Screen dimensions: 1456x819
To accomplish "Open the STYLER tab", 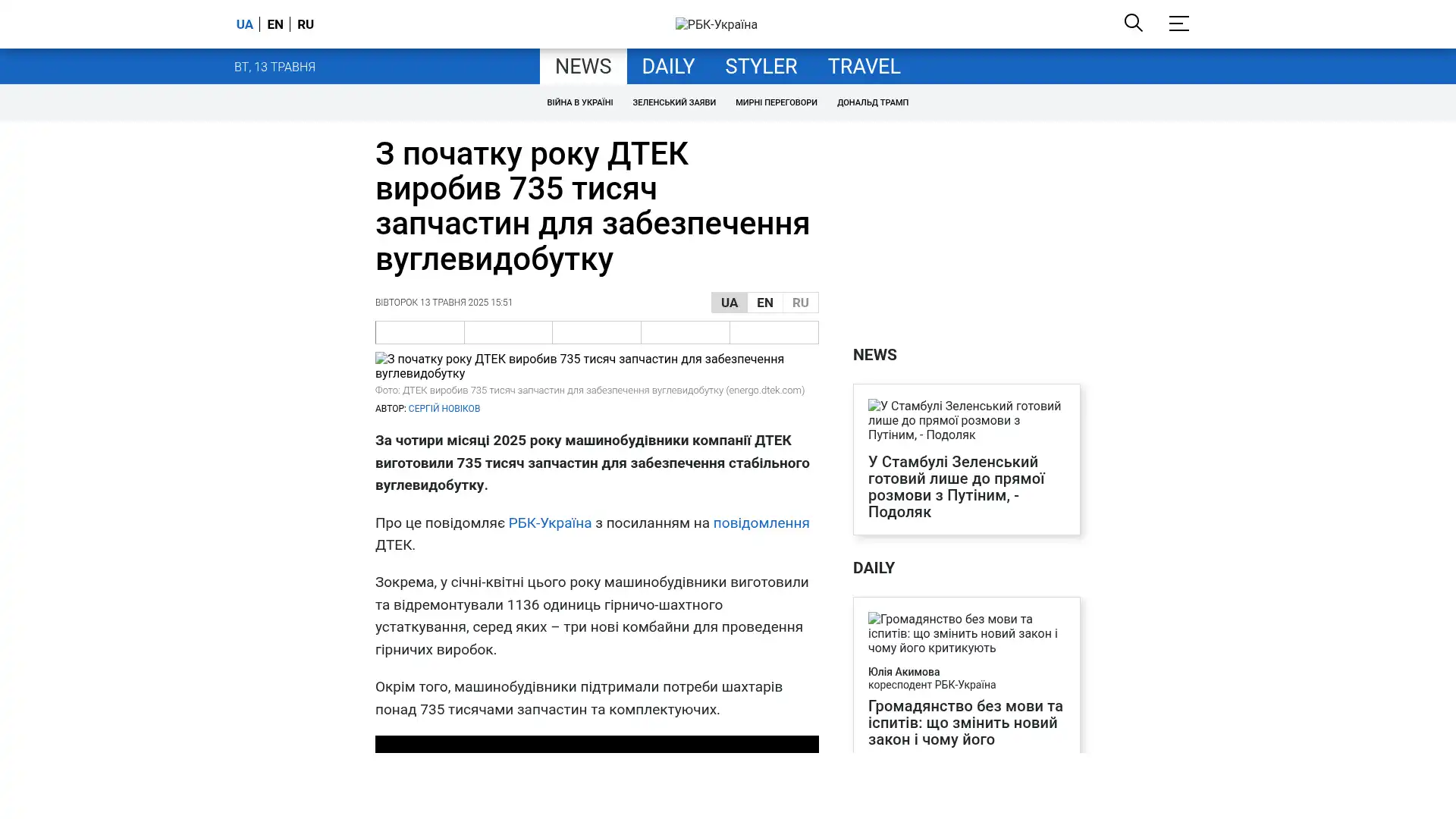I will 761,66.
